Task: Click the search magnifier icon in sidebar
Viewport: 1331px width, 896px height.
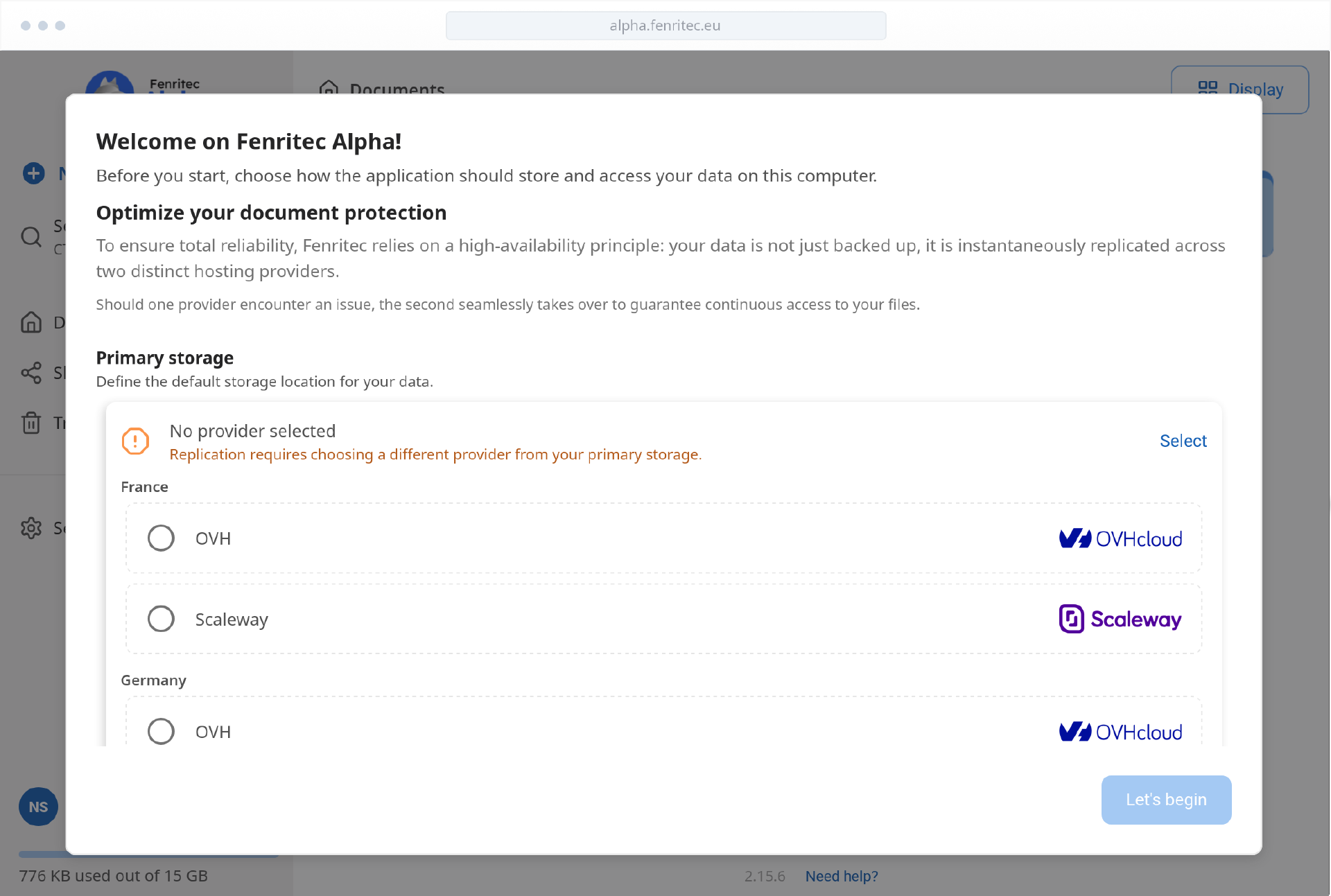Action: coord(31,237)
